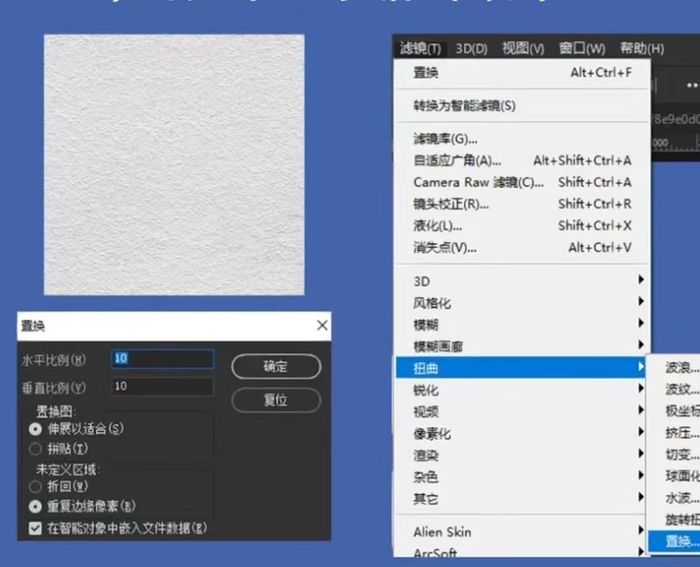Select the 折回 wrap-around radio option

37,486
